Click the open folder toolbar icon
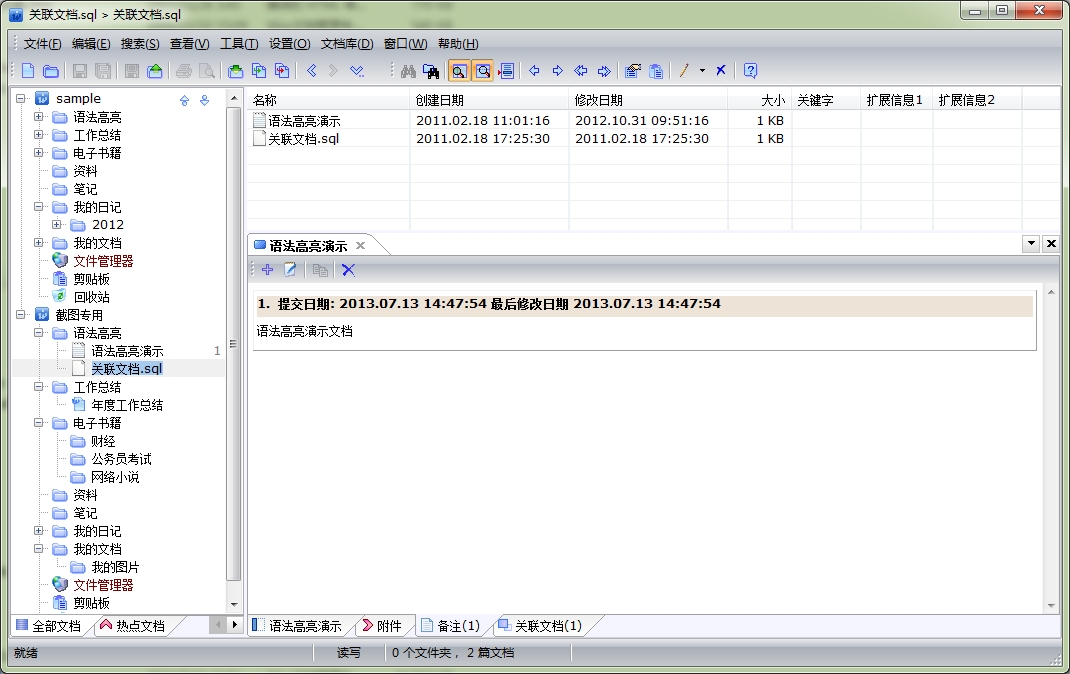This screenshot has height=674, width=1070. (50, 71)
